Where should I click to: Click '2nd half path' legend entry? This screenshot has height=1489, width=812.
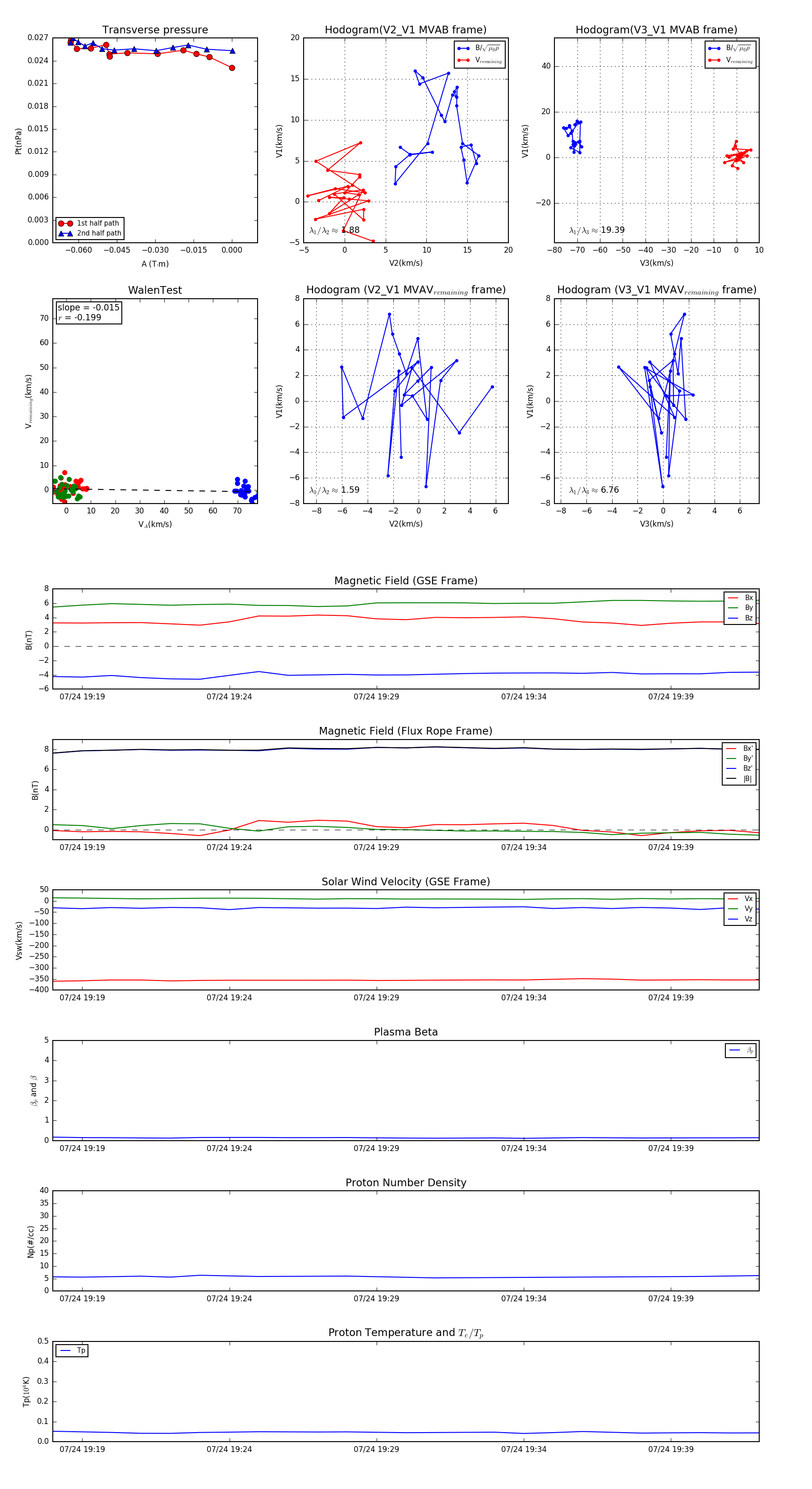click(90, 234)
